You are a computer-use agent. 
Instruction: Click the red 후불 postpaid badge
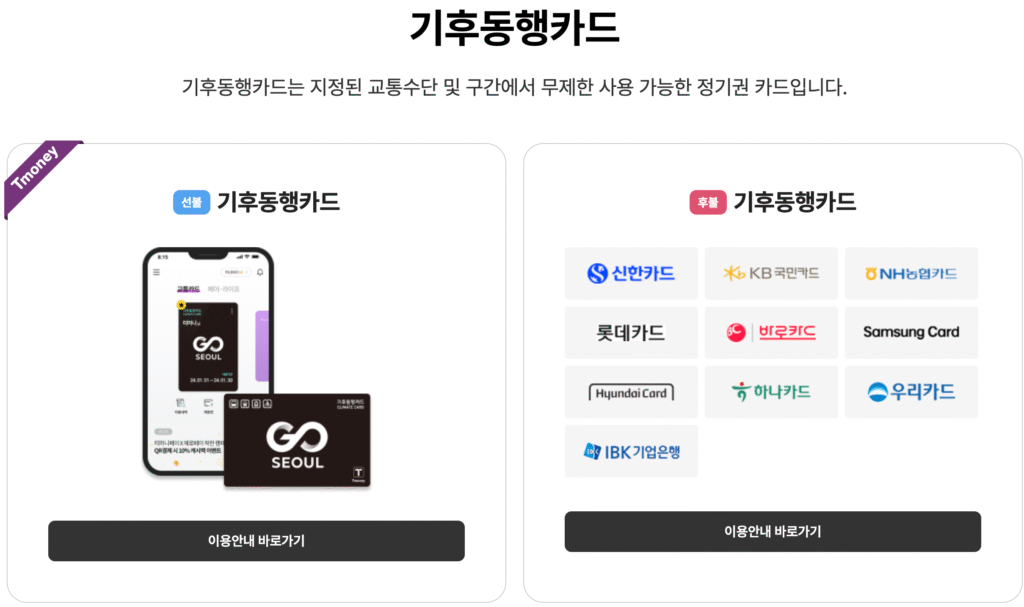(x=708, y=203)
